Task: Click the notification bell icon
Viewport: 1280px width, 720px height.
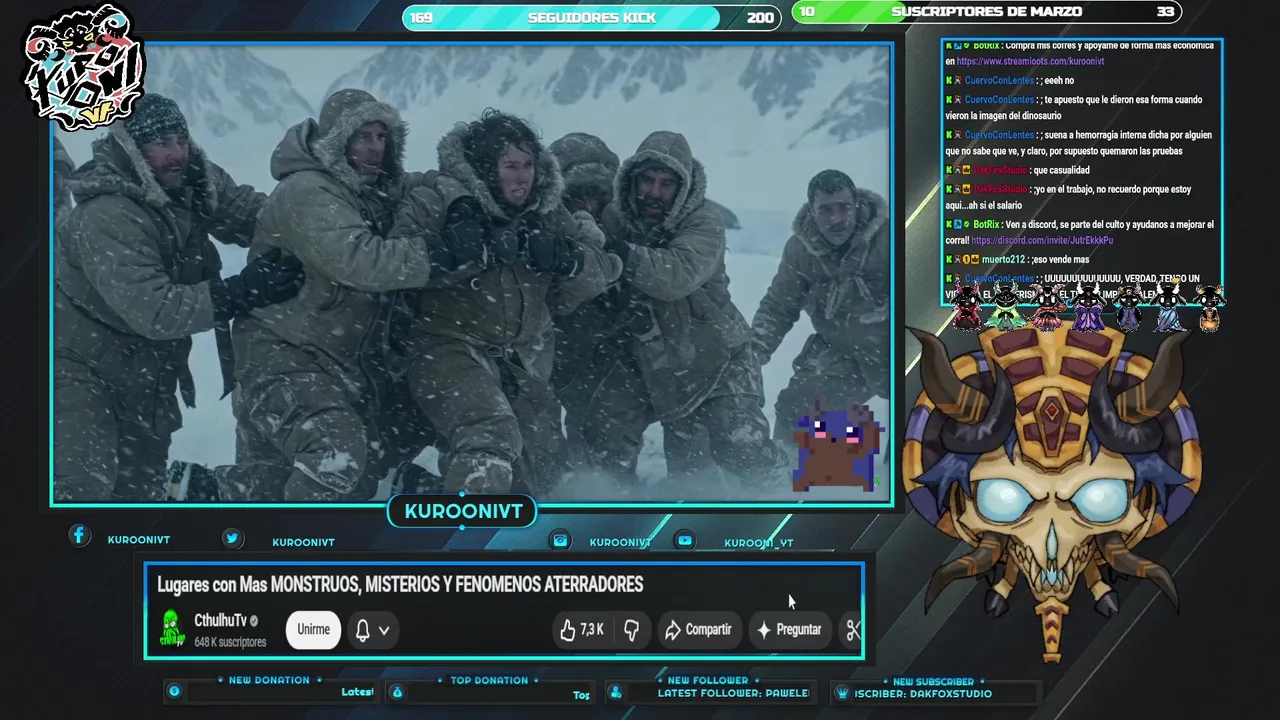Action: click(363, 630)
